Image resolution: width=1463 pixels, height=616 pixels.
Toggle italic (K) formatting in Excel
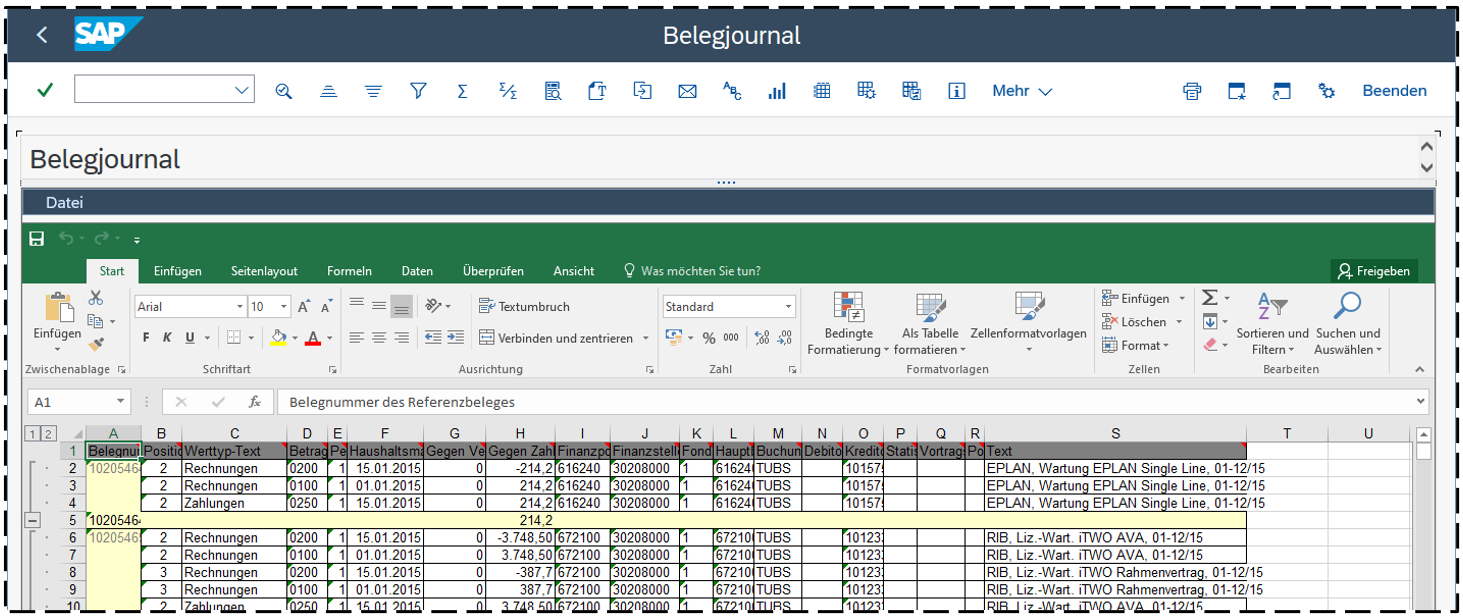click(167, 338)
